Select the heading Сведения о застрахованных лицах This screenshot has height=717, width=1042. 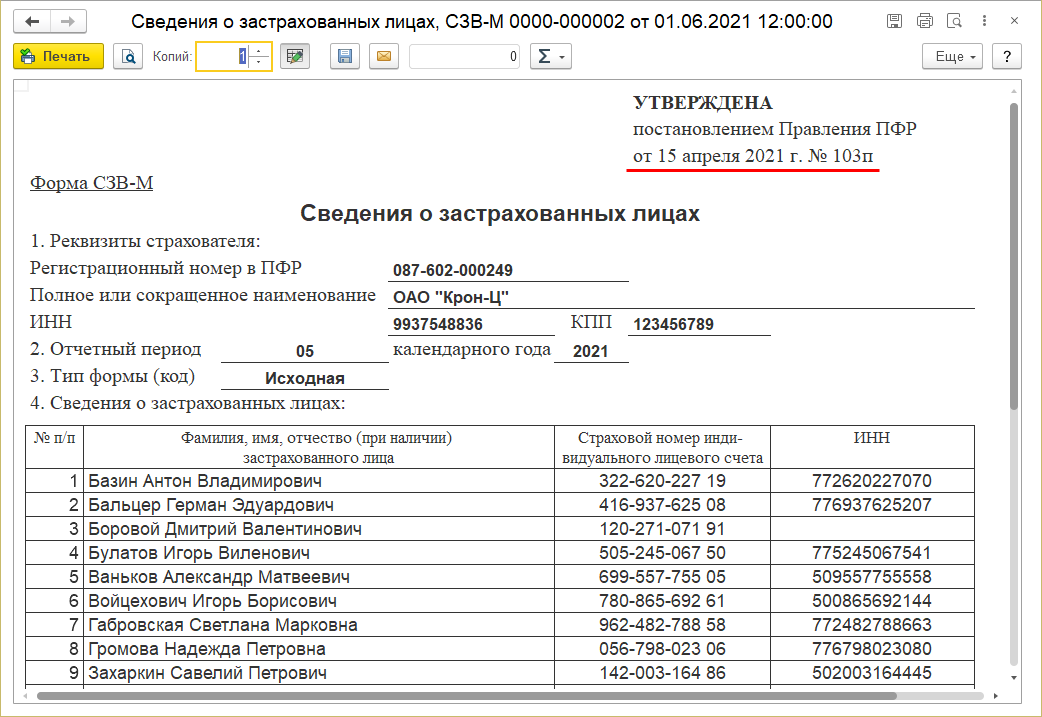(x=500, y=213)
